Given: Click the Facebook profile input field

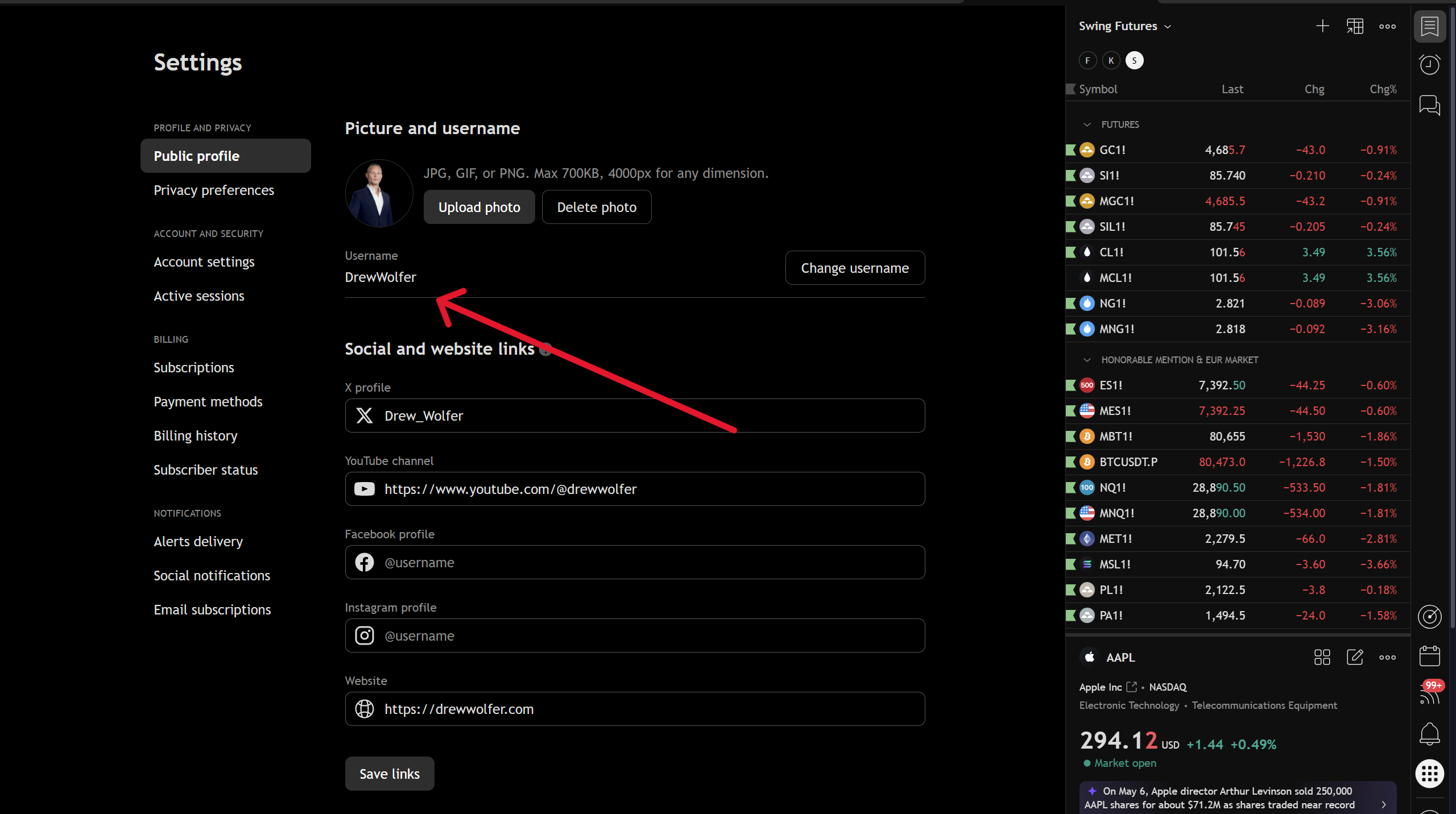Looking at the screenshot, I should pyautogui.click(x=635, y=562).
